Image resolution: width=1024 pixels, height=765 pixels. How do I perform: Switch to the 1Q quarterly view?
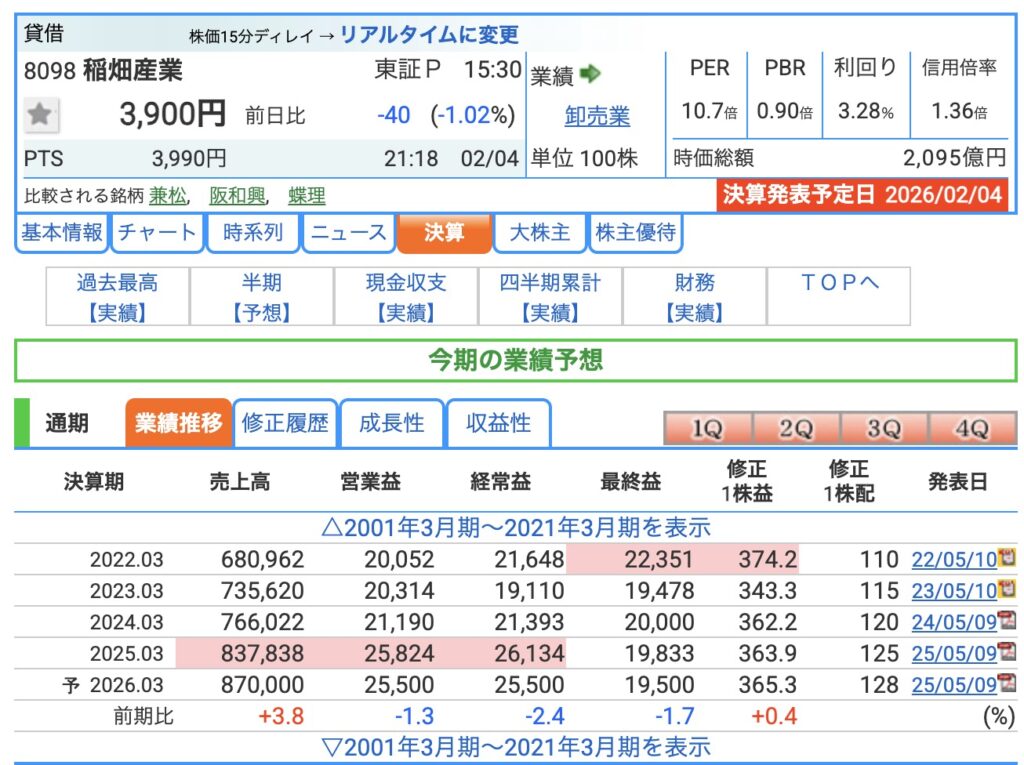[707, 428]
